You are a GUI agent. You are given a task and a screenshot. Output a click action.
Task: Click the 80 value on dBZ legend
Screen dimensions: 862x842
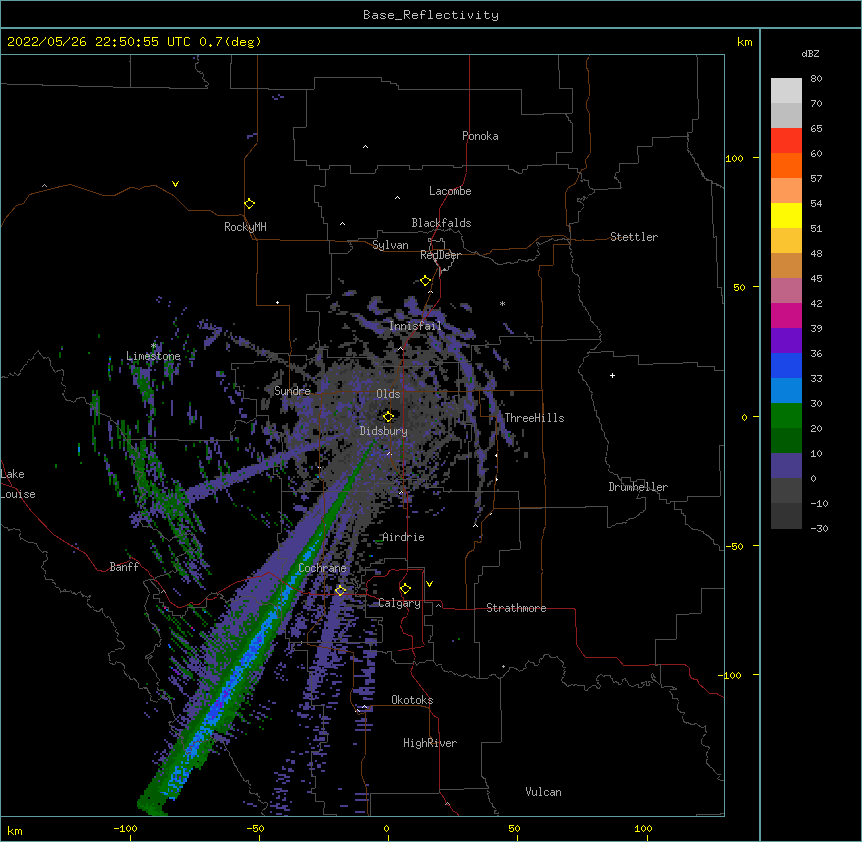tap(816, 78)
